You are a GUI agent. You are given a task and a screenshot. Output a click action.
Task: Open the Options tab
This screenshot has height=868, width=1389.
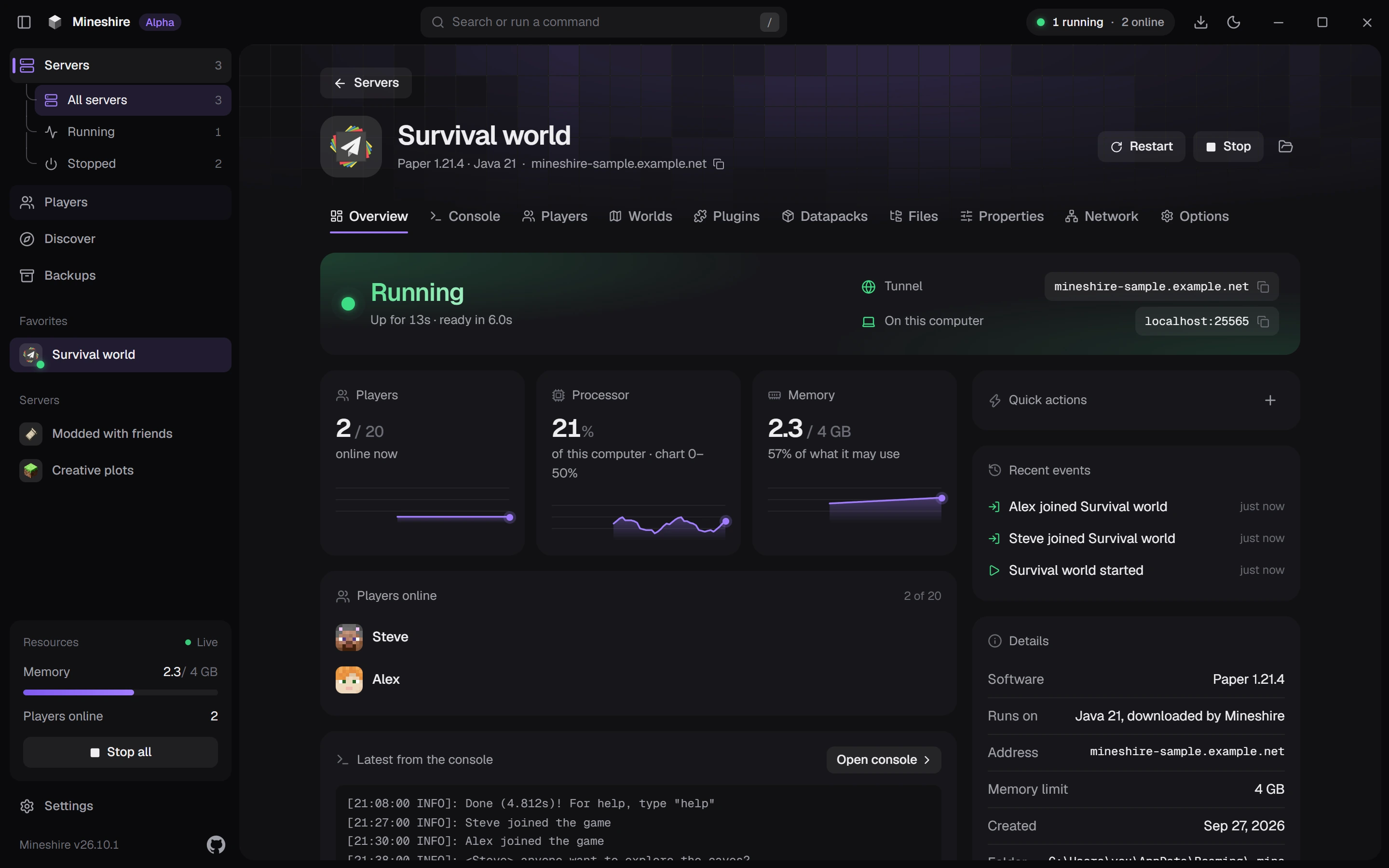(1195, 217)
